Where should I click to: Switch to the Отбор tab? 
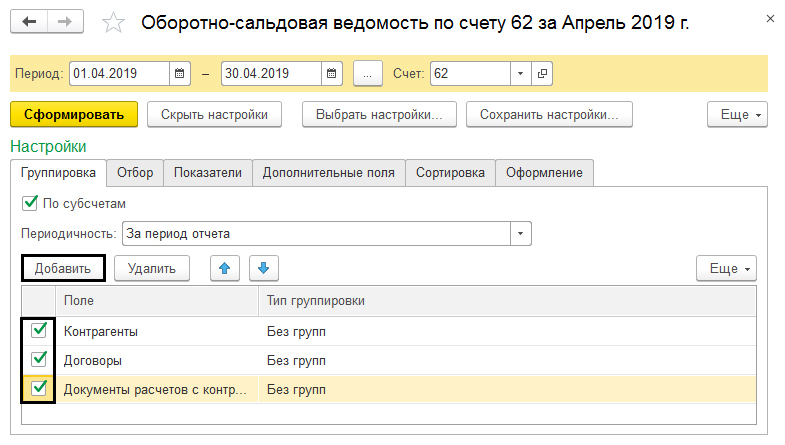pyautogui.click(x=135, y=173)
